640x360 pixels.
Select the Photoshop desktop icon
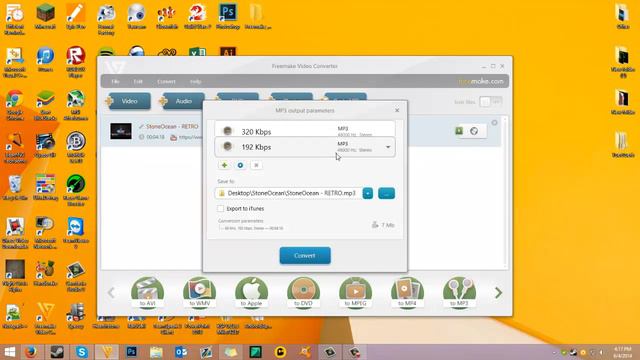(228, 17)
